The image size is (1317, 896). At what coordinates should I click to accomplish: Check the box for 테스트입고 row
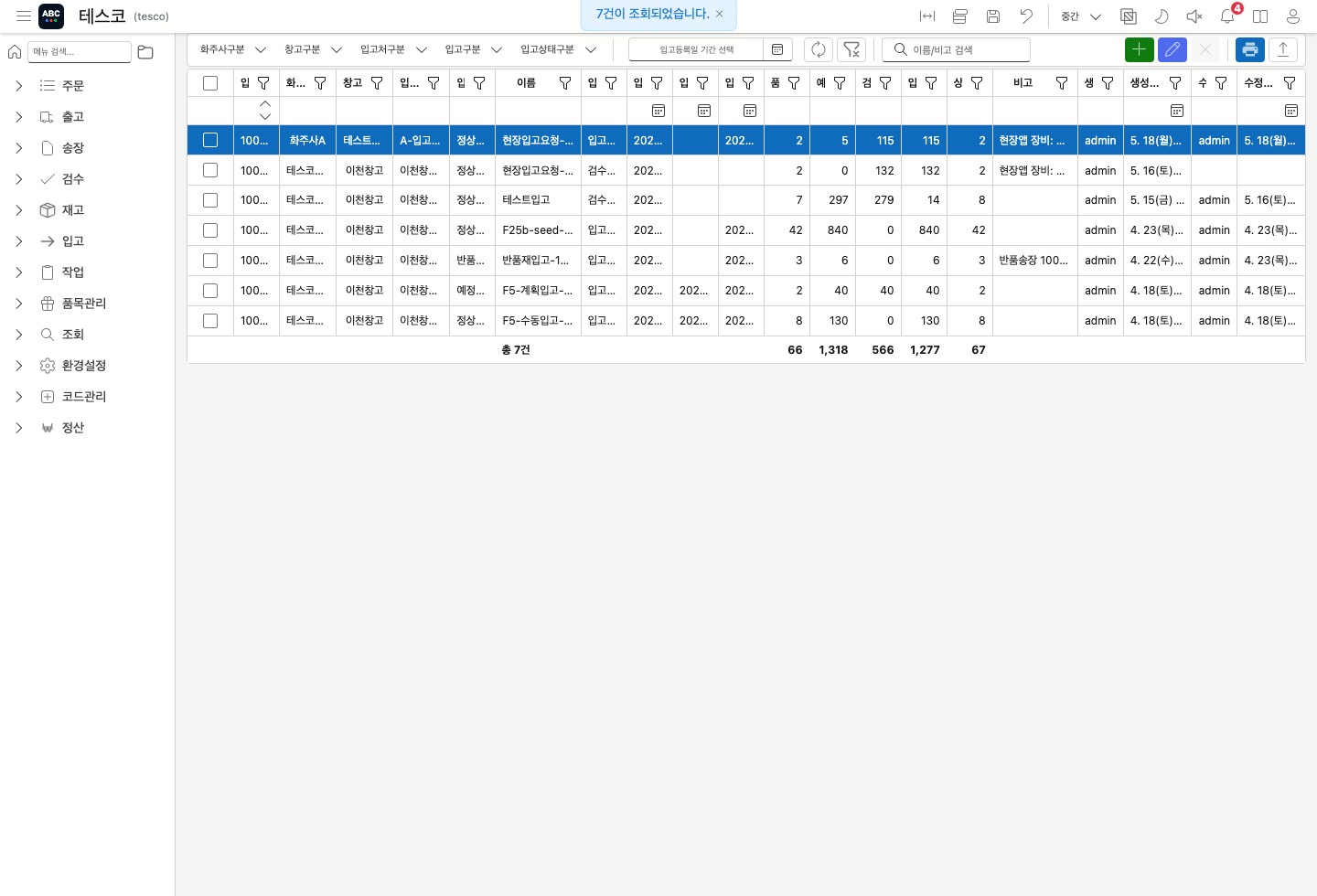pyautogui.click(x=210, y=200)
